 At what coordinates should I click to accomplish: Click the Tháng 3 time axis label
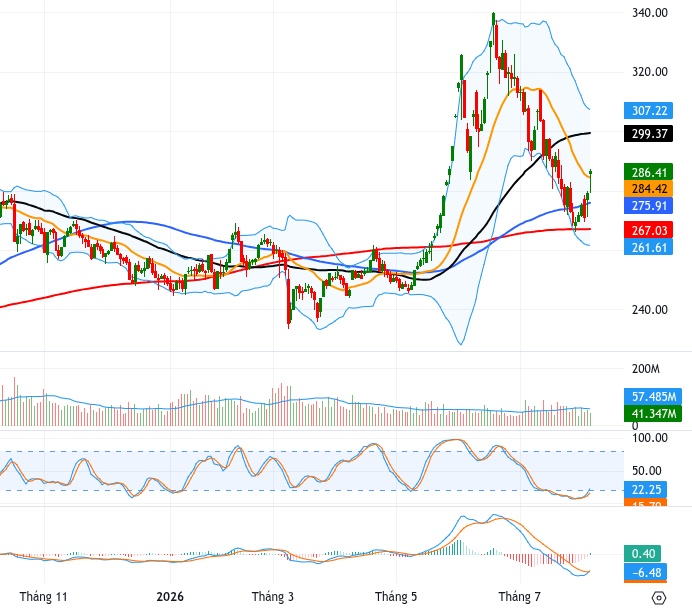pos(272,597)
